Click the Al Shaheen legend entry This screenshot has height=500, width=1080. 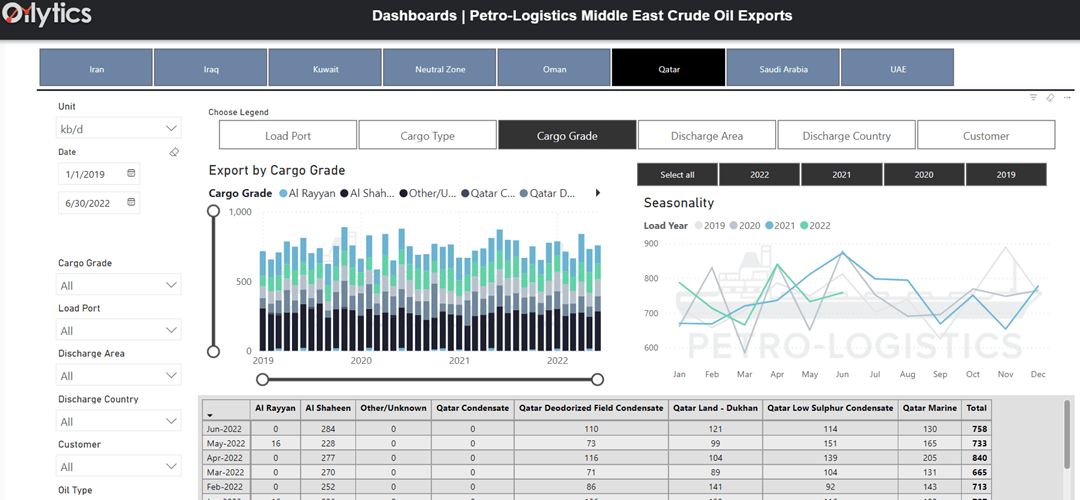[x=368, y=194]
